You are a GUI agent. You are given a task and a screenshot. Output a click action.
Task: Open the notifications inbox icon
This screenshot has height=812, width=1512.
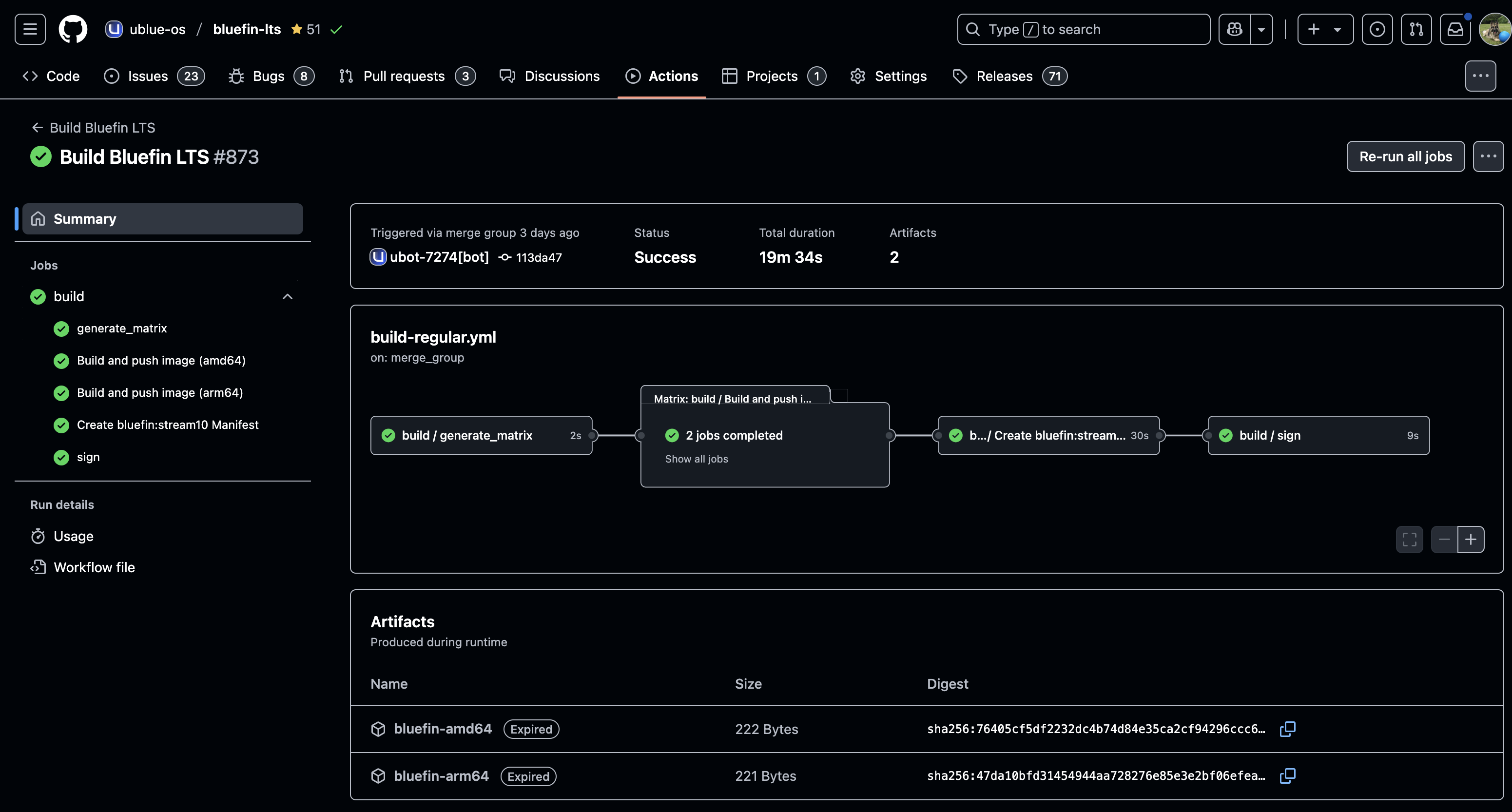coord(1455,29)
